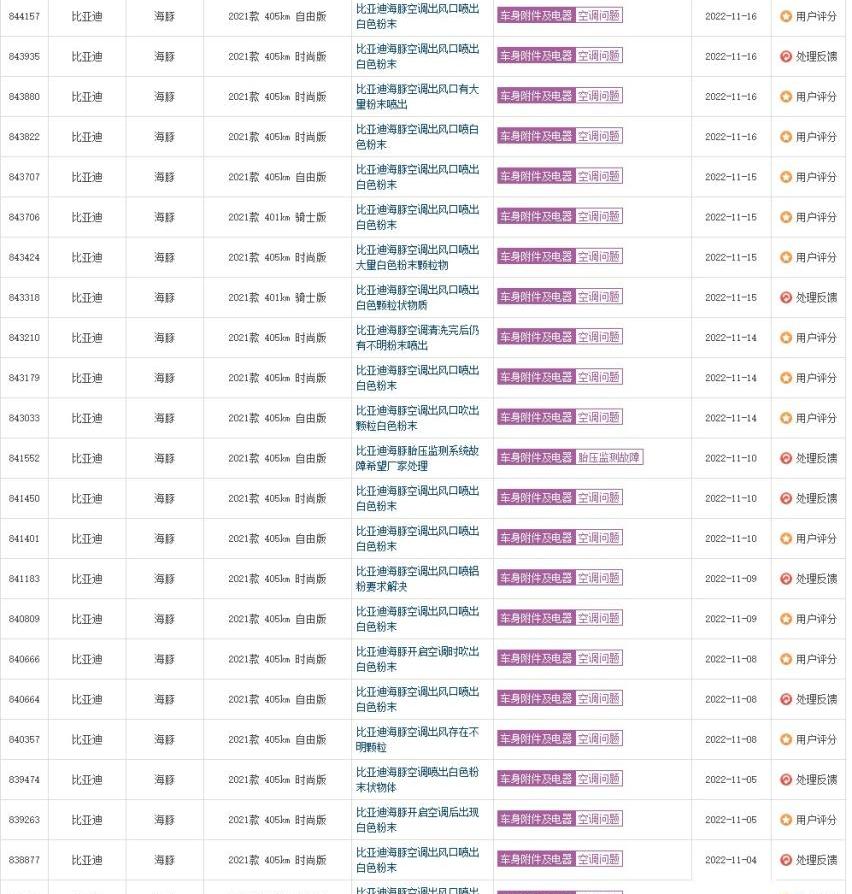This screenshot has width=852, height=894.
Task: Click the 2021款 405km 自由版 cell in row 840809
Action: coord(277,619)
